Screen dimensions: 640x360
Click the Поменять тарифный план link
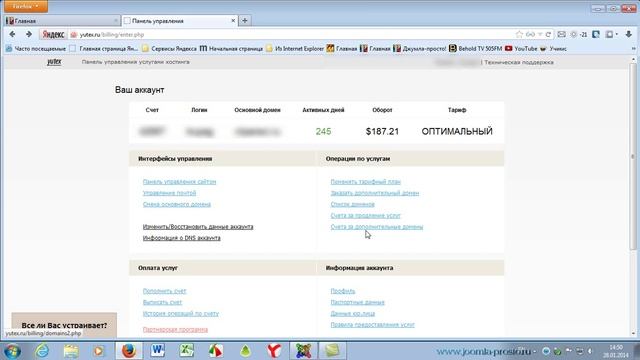(x=366, y=182)
